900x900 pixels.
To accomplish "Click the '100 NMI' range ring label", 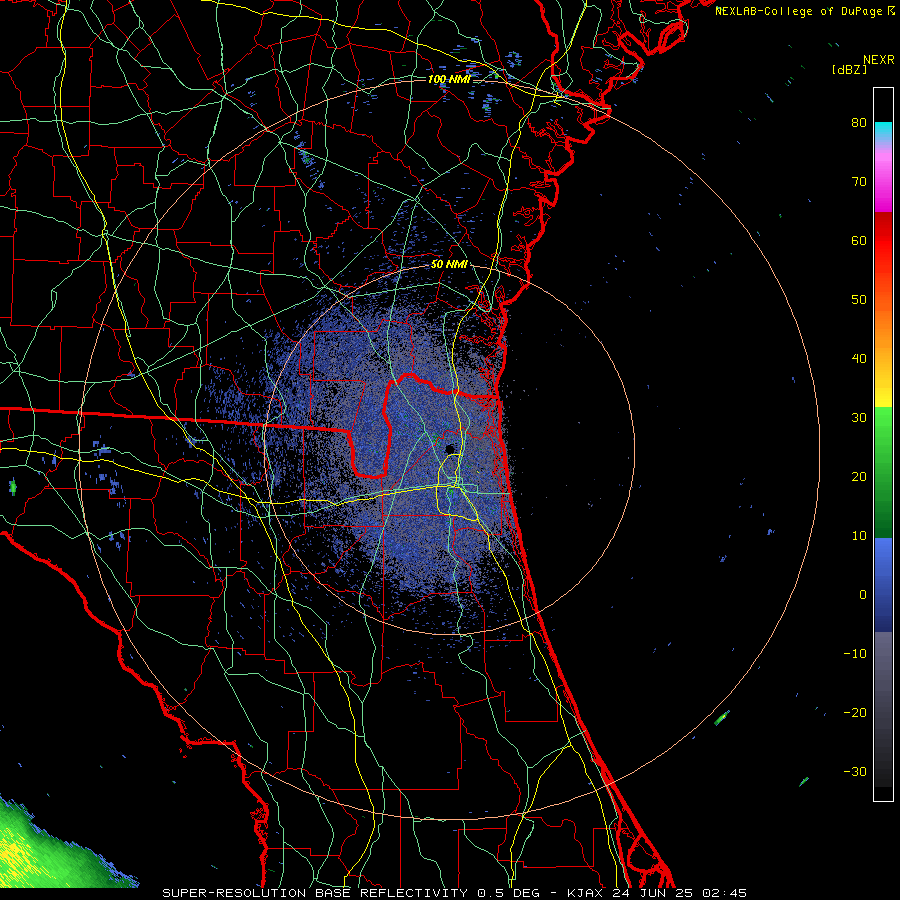I will 449,79.
